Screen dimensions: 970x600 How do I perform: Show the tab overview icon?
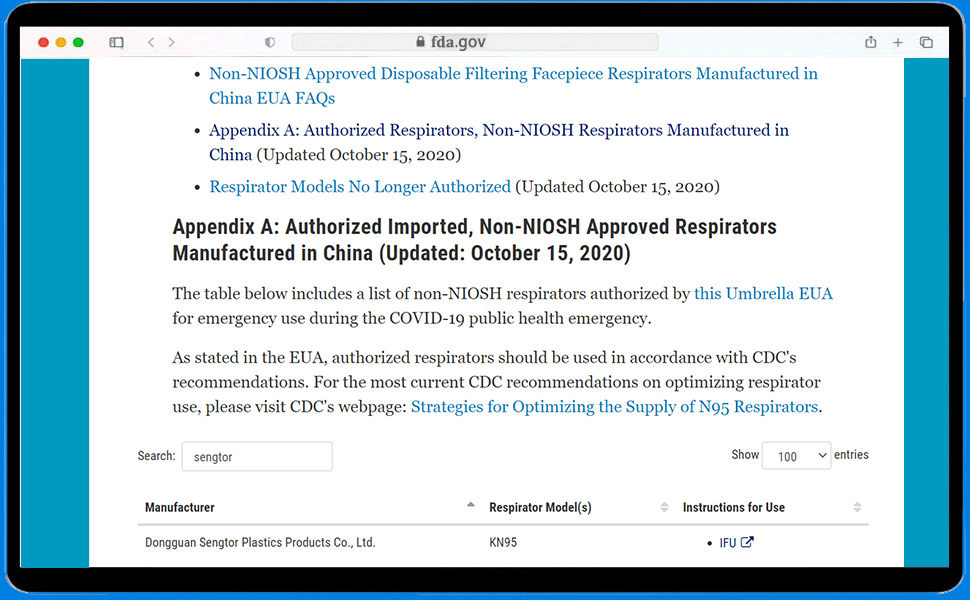tap(926, 43)
